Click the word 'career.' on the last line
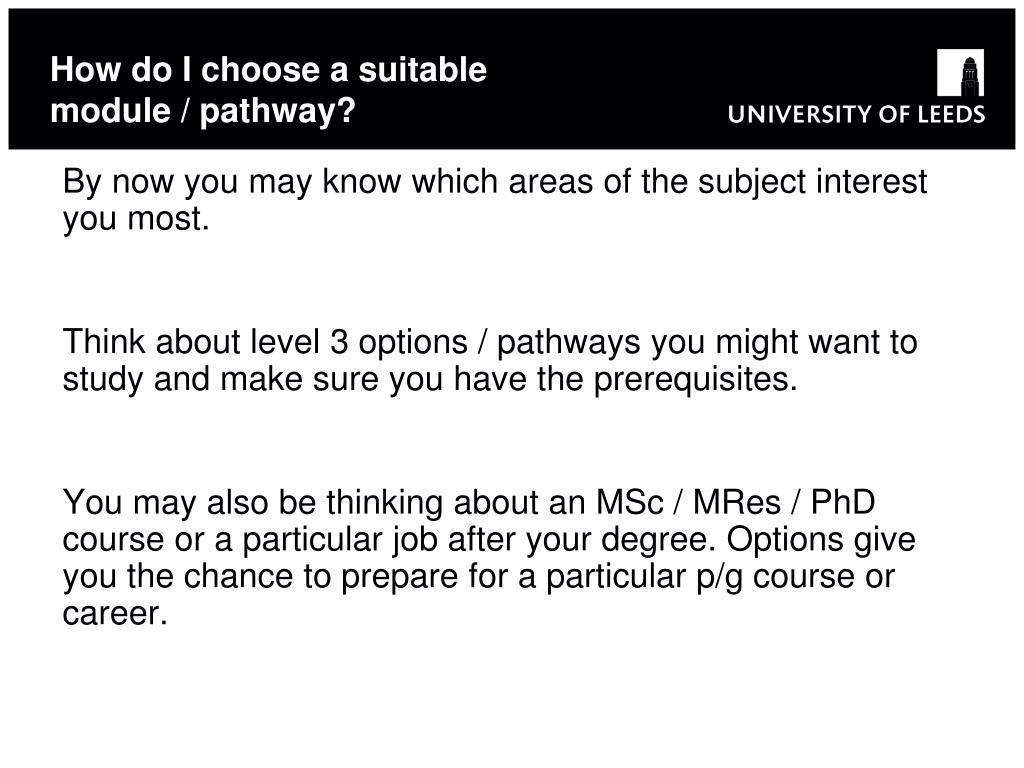Screen dimensions: 1024x768 [x=114, y=614]
